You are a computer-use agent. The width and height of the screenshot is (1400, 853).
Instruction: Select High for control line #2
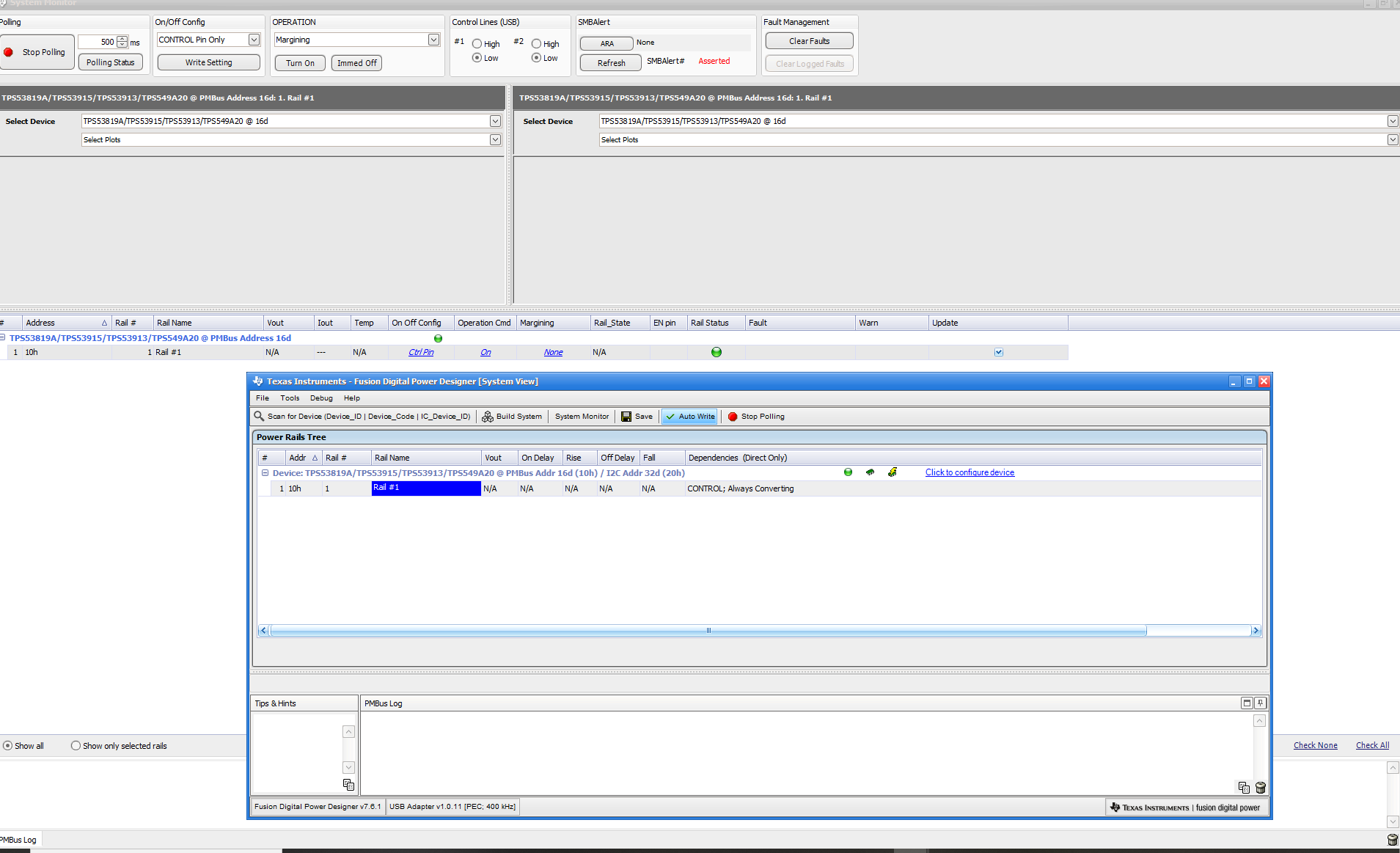[x=536, y=44]
